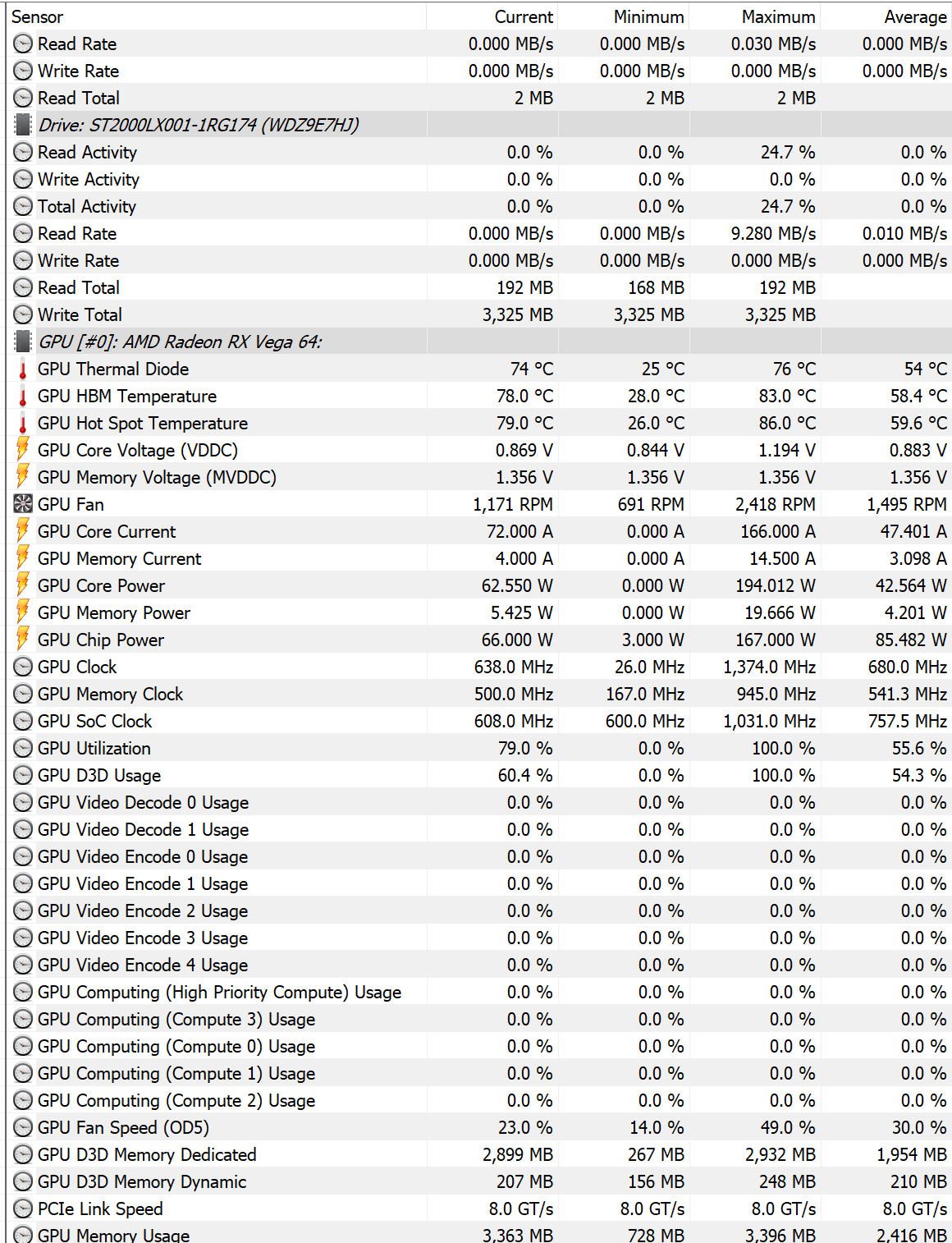Click the gauge icon beside GPU Clock

[22, 667]
